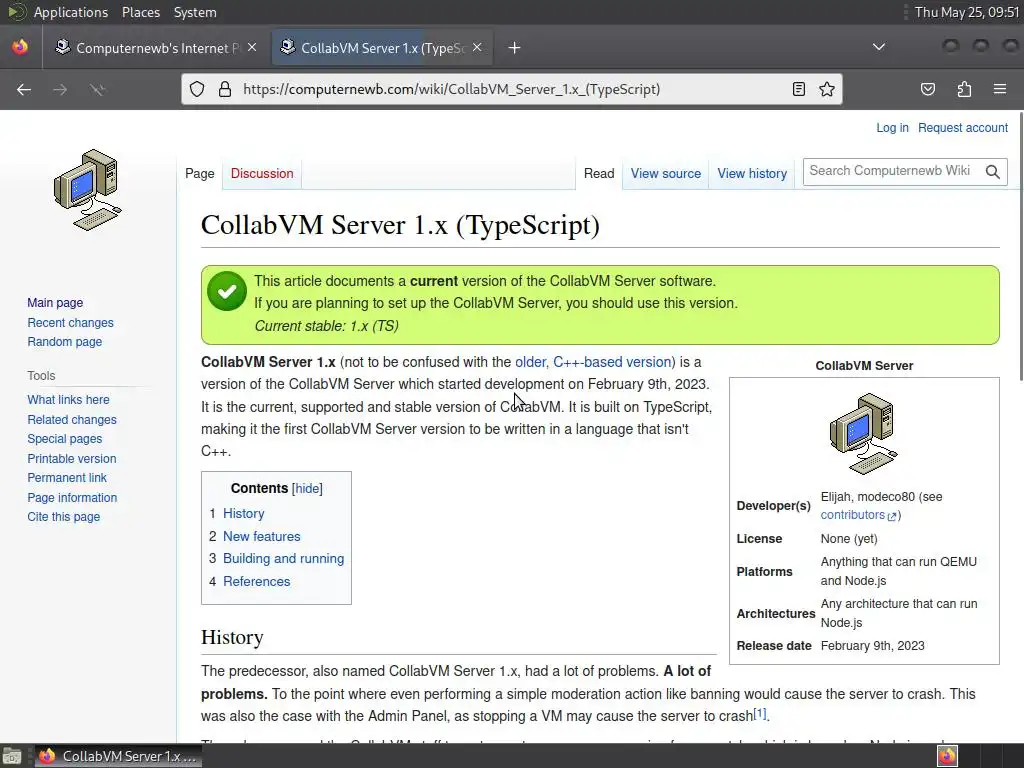Click the green checkmark notice icon
This screenshot has width=1024, height=768.
click(x=227, y=291)
